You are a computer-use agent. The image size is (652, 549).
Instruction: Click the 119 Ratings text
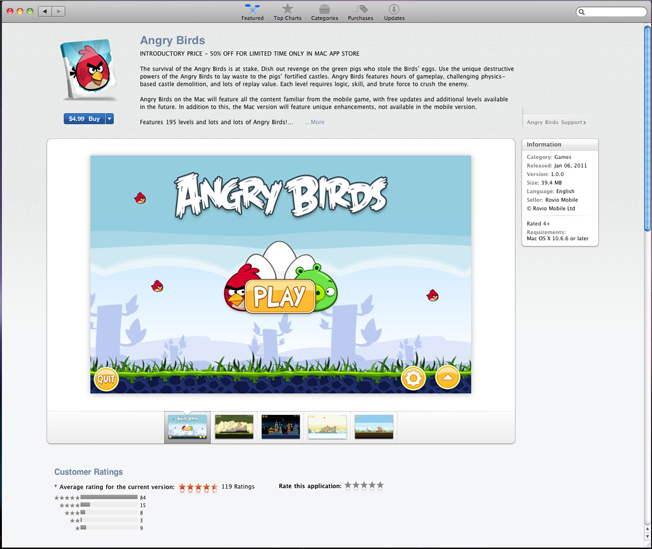[238, 486]
